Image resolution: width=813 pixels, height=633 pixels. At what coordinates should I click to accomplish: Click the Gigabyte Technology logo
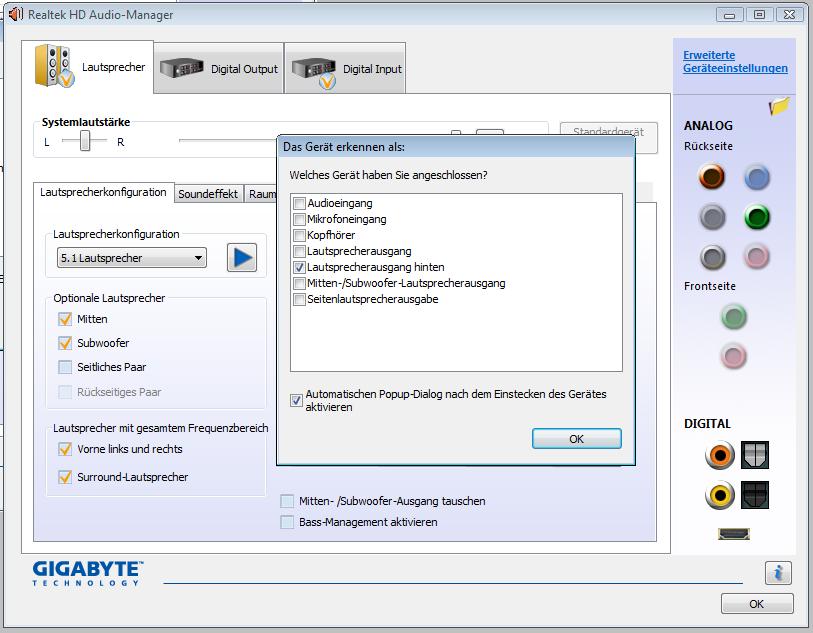[88, 573]
